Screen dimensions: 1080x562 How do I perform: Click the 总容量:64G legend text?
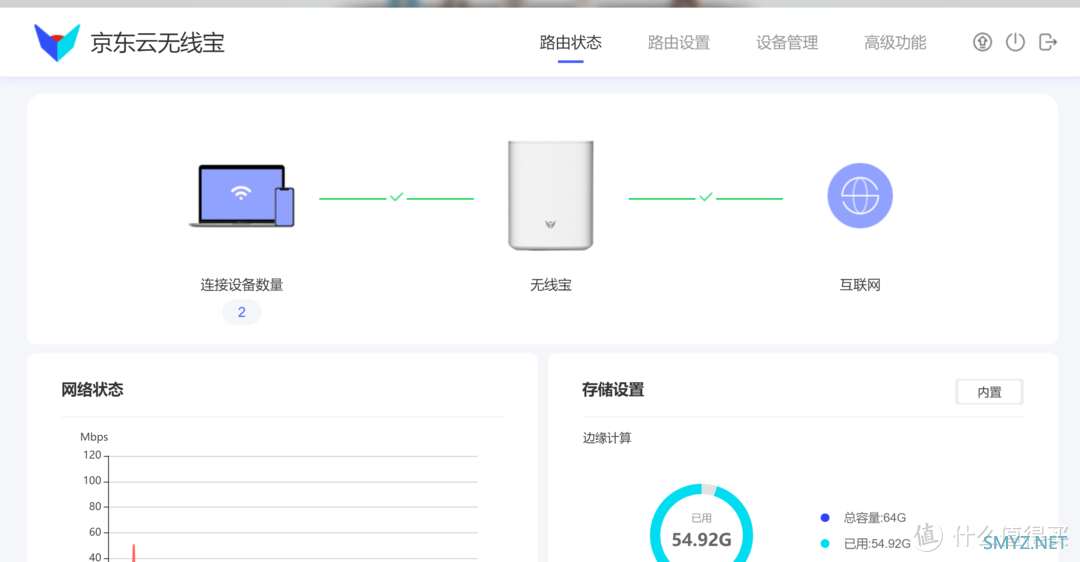click(x=875, y=518)
